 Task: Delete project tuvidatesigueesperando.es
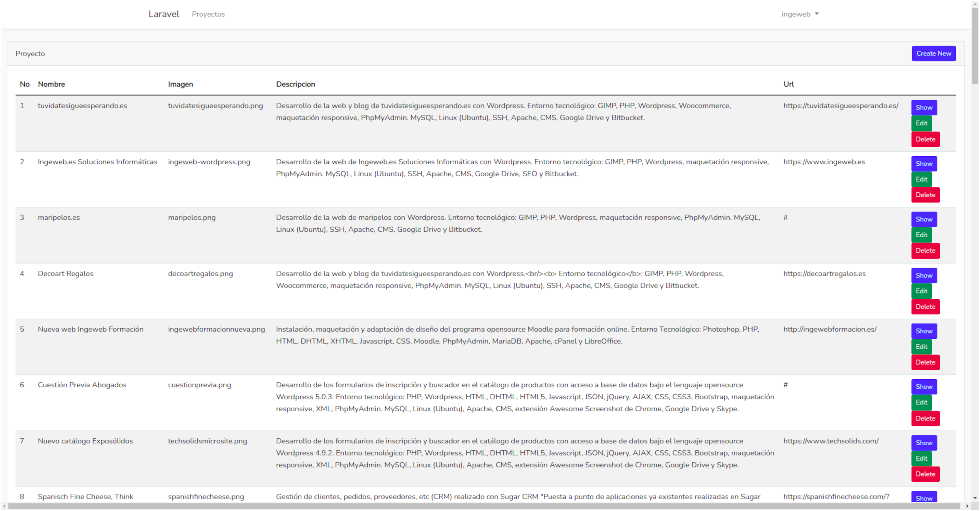click(925, 139)
